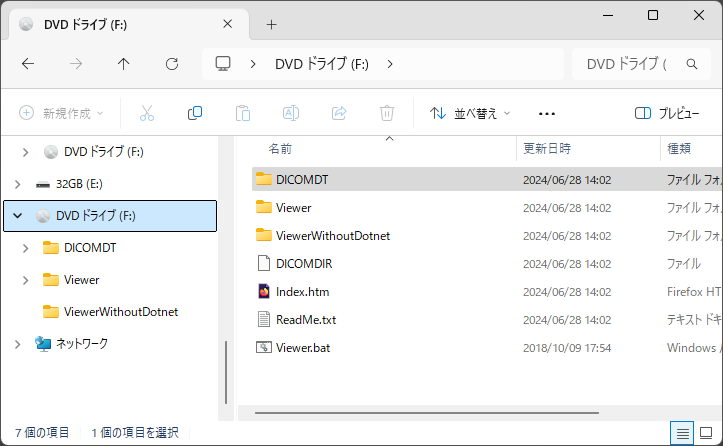Screen dimensions: 723x446
Task: Click the Share icon in toolbar
Action: 339,113
